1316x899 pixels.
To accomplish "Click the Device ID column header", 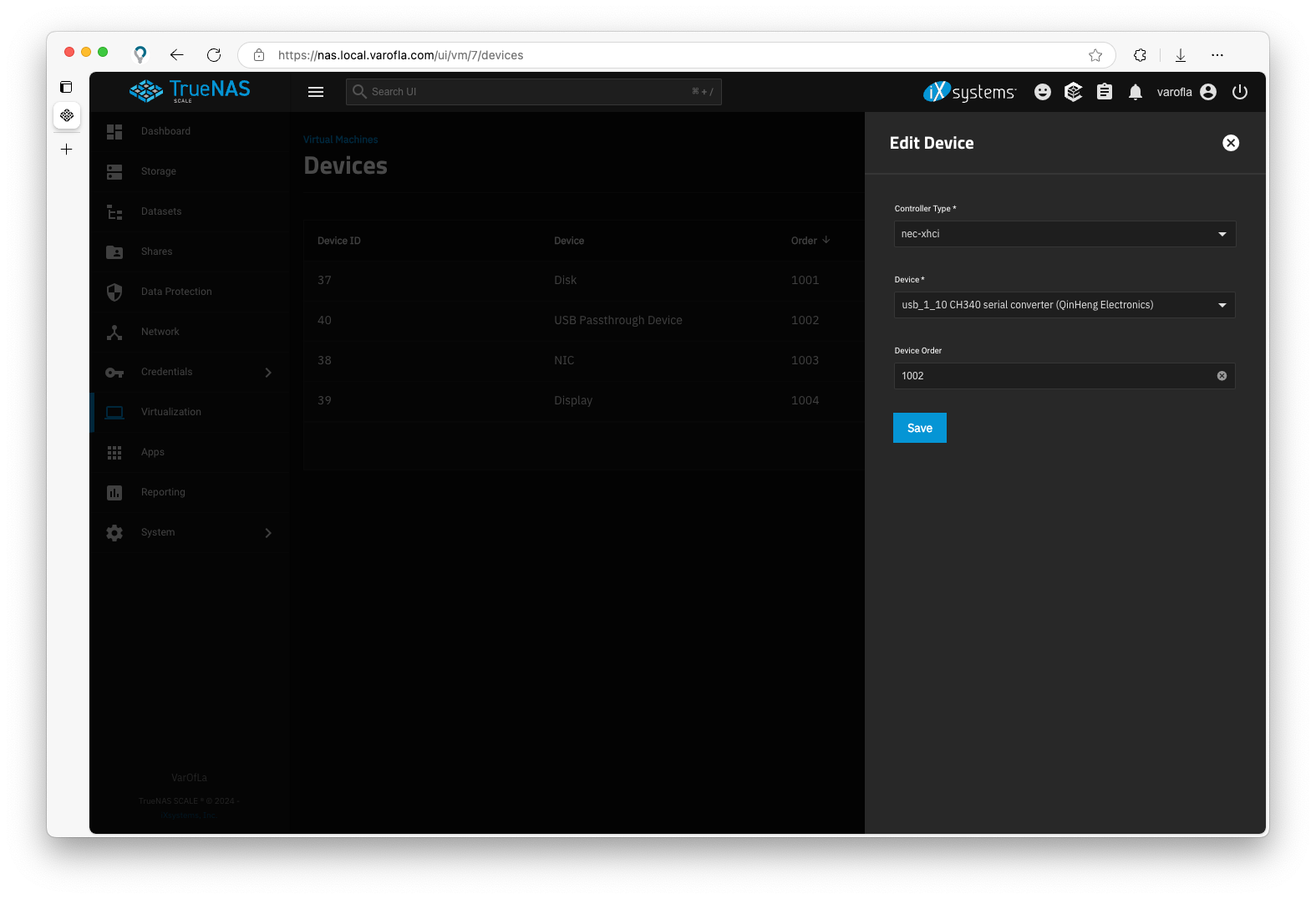I will pos(339,241).
